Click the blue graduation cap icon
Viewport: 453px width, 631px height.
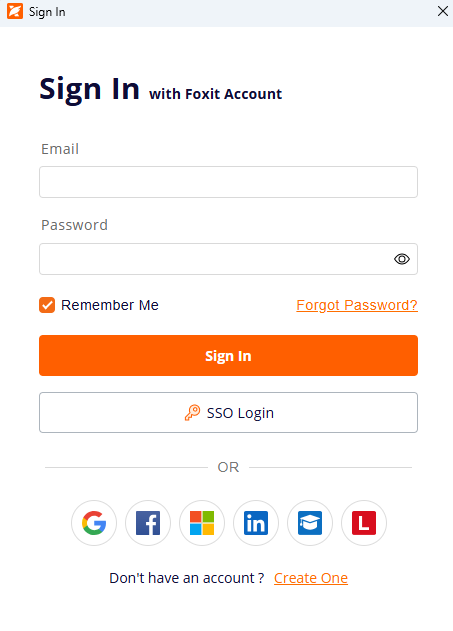click(310, 523)
